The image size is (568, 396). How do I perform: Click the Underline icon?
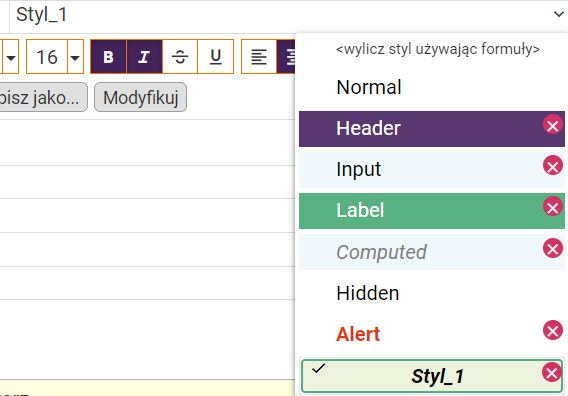coord(216,57)
